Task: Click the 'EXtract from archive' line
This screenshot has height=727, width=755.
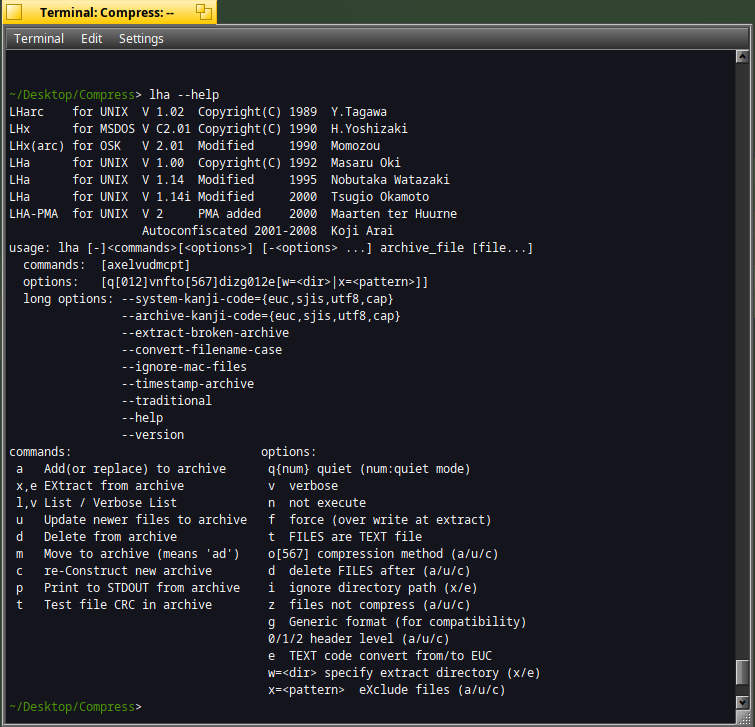Action: (x=114, y=486)
